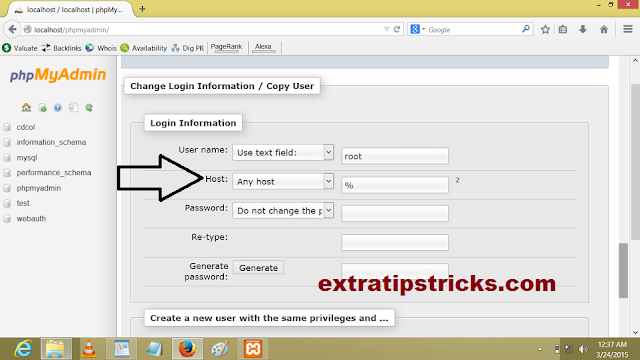
Task: Click the Firefox taskbar icon
Action: [x=187, y=349]
